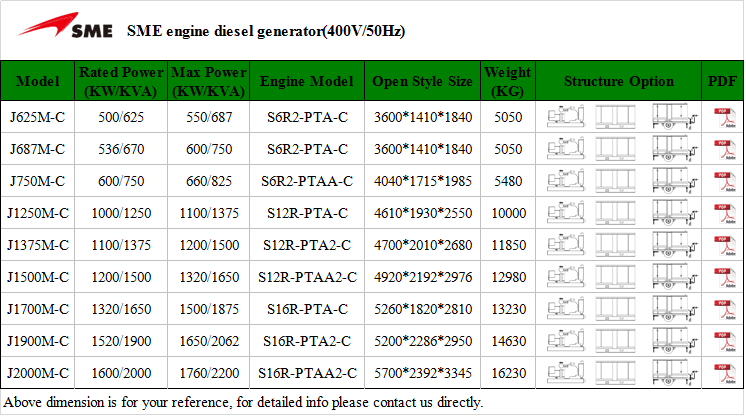Image resolution: width=746 pixels, height=417 pixels.
Task: Select model cell J1900M-C
Action: tap(38, 341)
